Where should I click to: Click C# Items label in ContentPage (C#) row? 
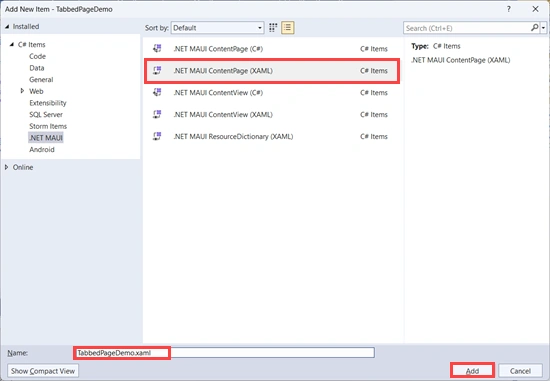374,49
